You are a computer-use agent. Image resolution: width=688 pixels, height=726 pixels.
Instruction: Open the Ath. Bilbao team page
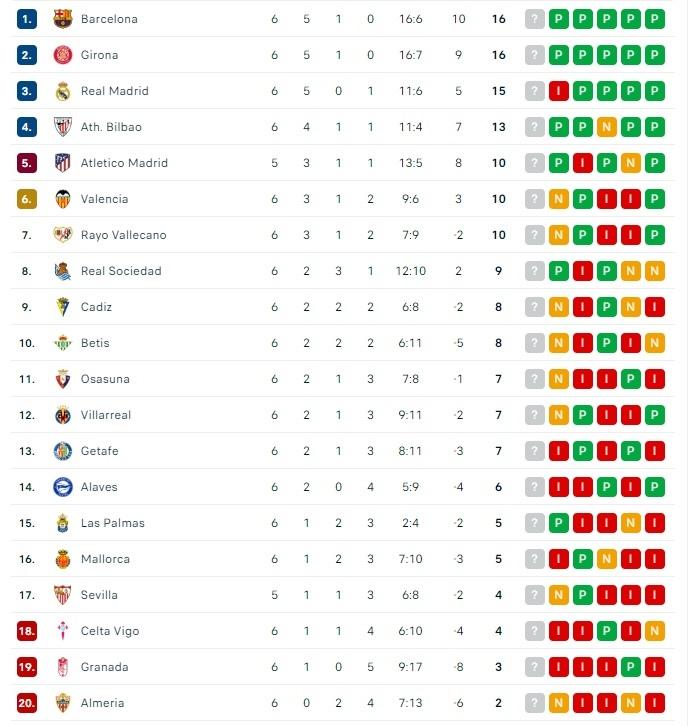[x=111, y=127]
